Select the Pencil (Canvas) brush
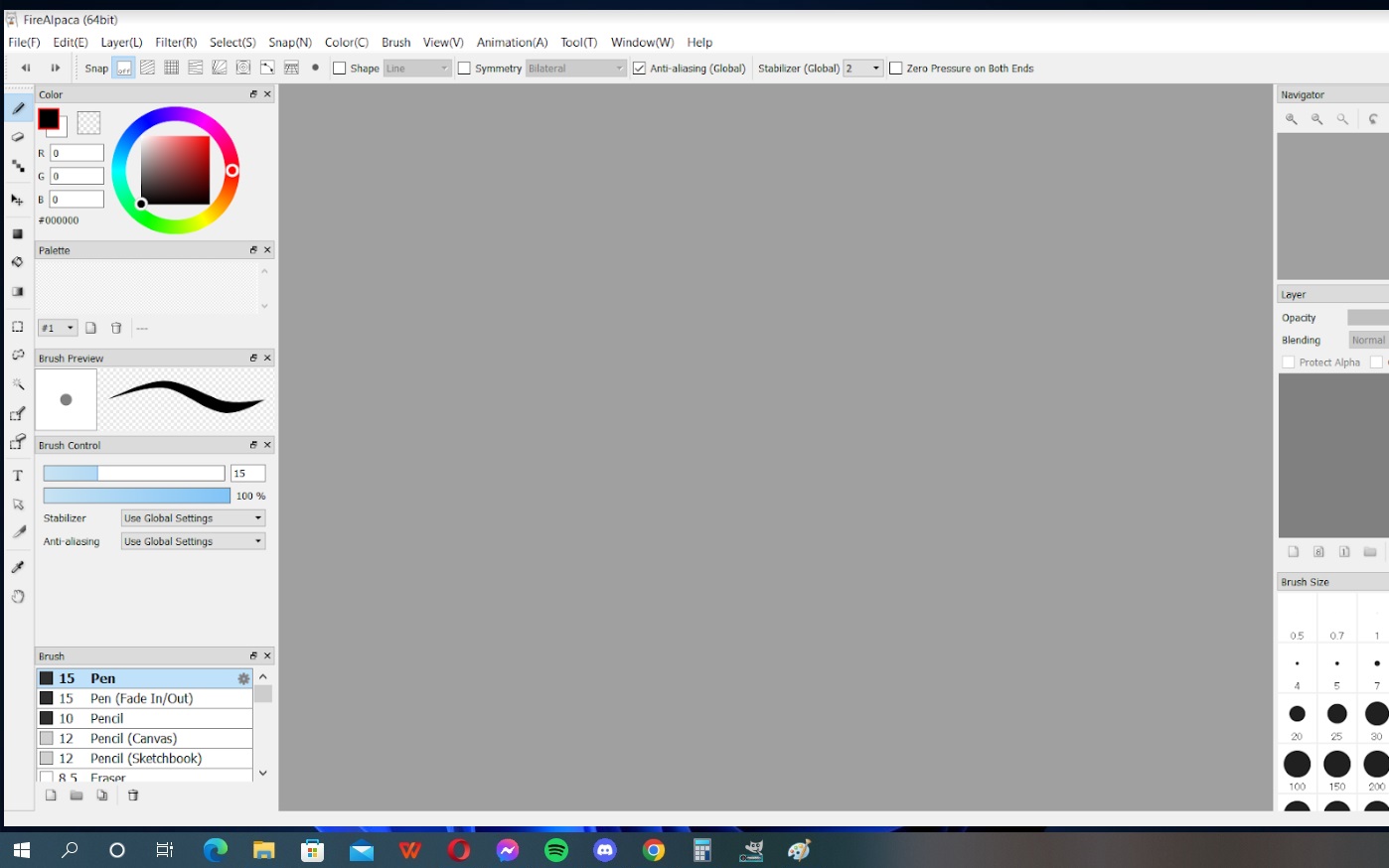The height and width of the screenshot is (868, 1389). (133, 739)
